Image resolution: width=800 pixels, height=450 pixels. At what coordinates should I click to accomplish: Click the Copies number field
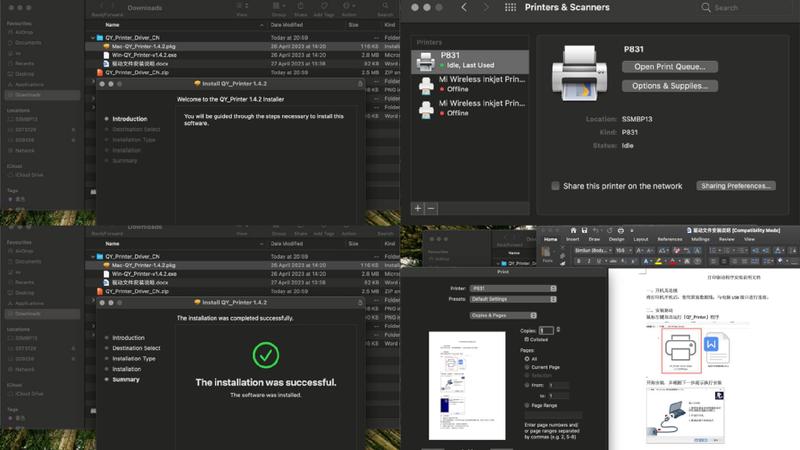pos(546,331)
